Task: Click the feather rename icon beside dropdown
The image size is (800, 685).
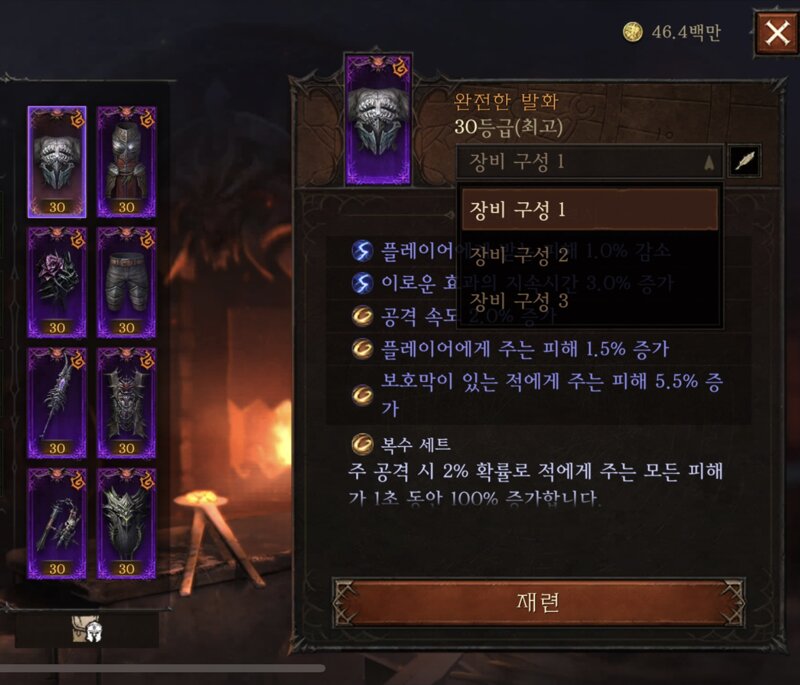Action: pyautogui.click(x=744, y=162)
